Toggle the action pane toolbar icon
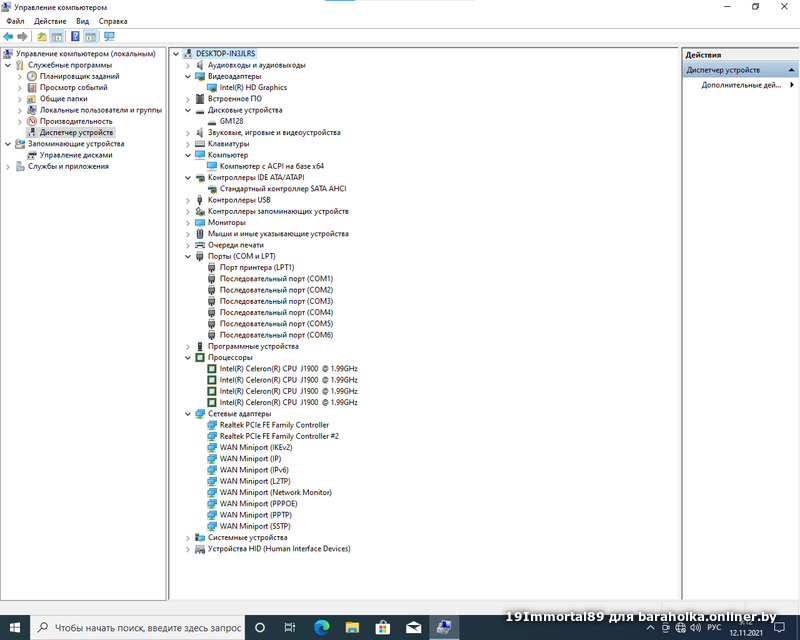This screenshot has height=640, width=800. [x=90, y=36]
